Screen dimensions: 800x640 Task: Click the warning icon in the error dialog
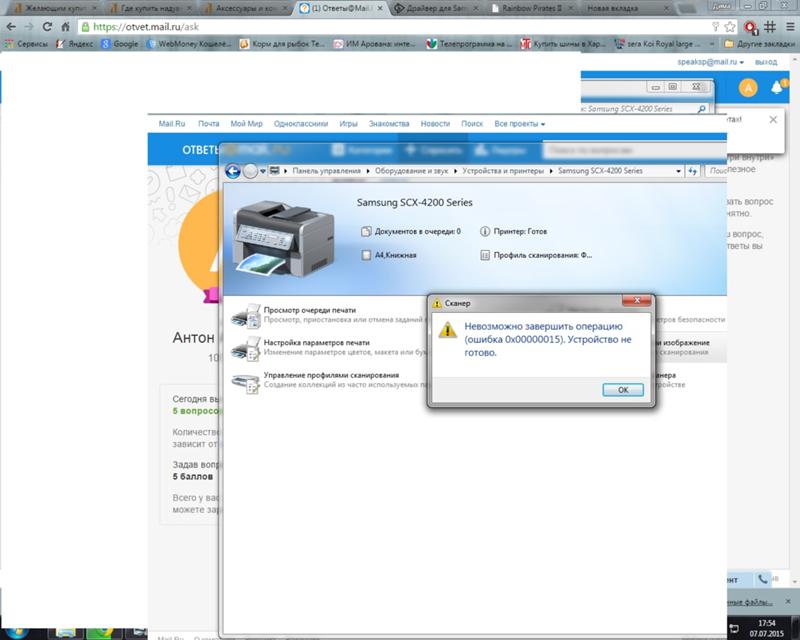click(x=447, y=330)
